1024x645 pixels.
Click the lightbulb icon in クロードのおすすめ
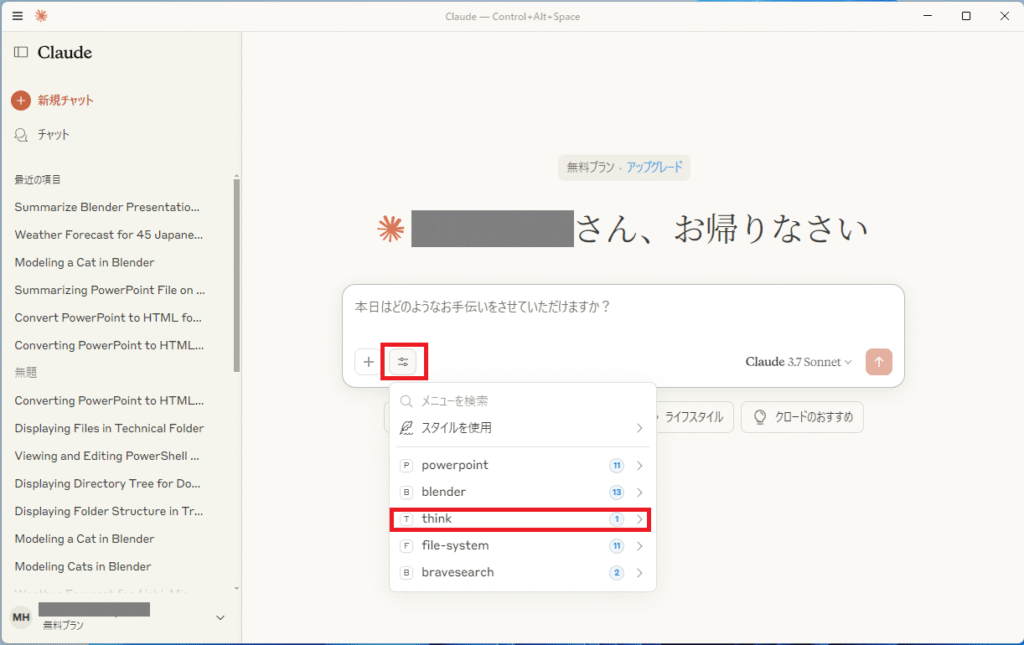point(760,417)
